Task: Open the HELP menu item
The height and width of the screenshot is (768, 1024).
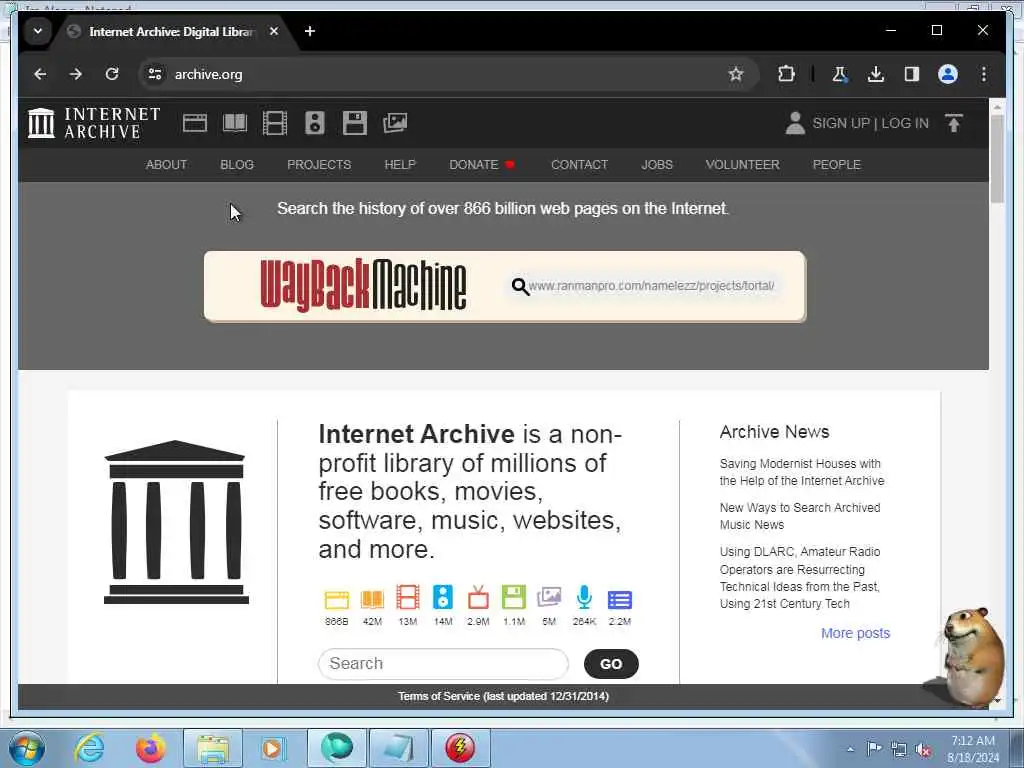Action: 400,165
